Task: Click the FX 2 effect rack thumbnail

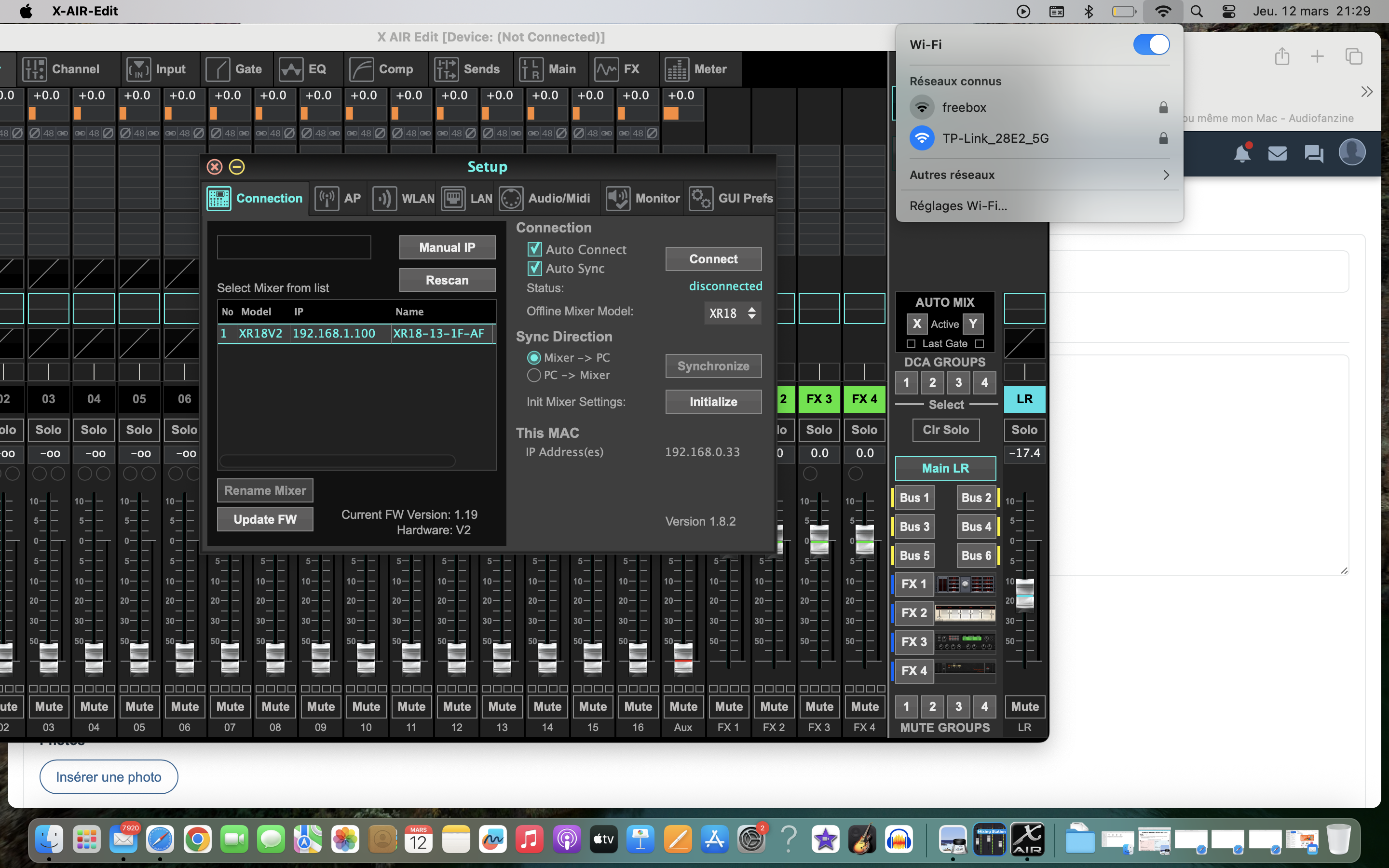Action: pyautogui.click(x=965, y=613)
